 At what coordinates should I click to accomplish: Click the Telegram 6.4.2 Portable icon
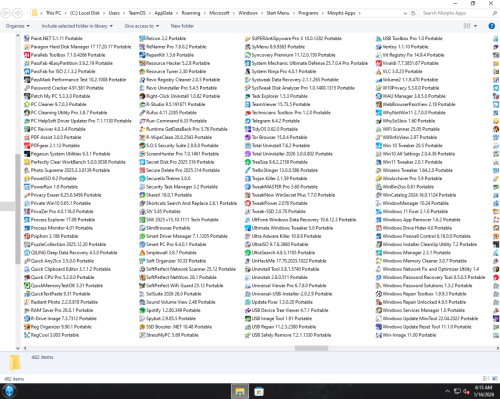[x=248, y=121]
